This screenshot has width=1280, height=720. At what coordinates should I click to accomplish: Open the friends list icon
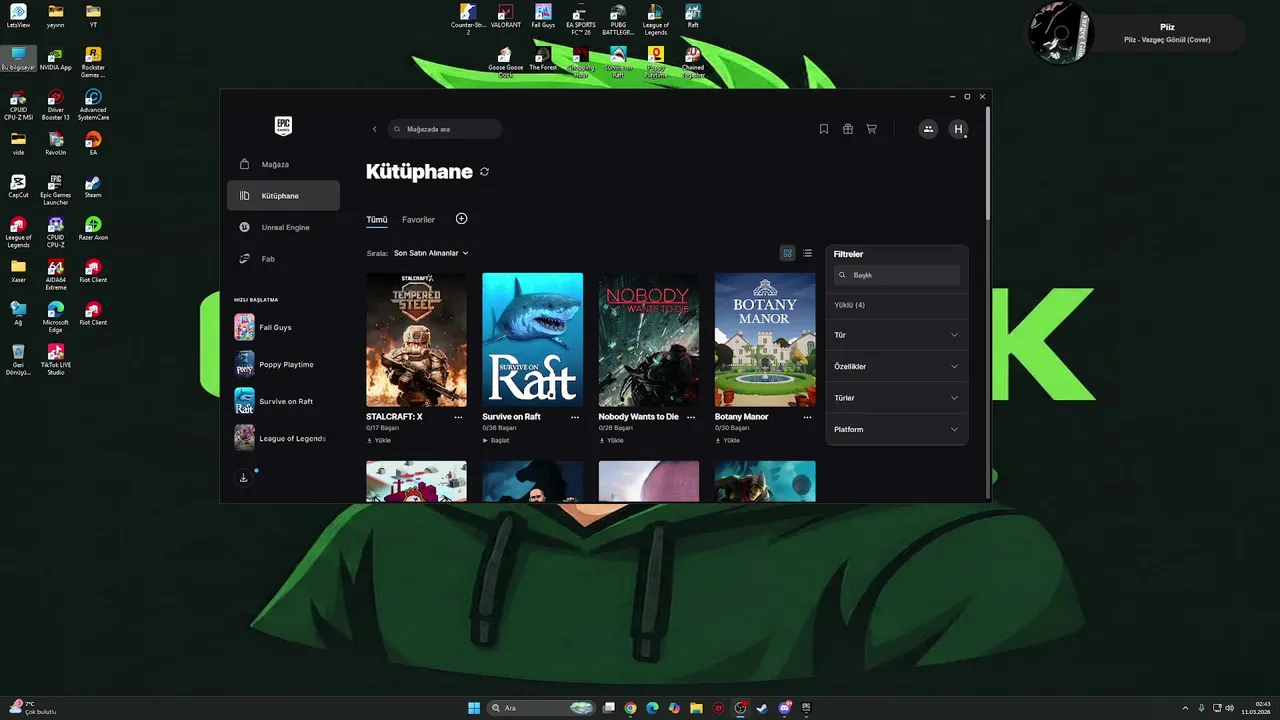coord(928,129)
